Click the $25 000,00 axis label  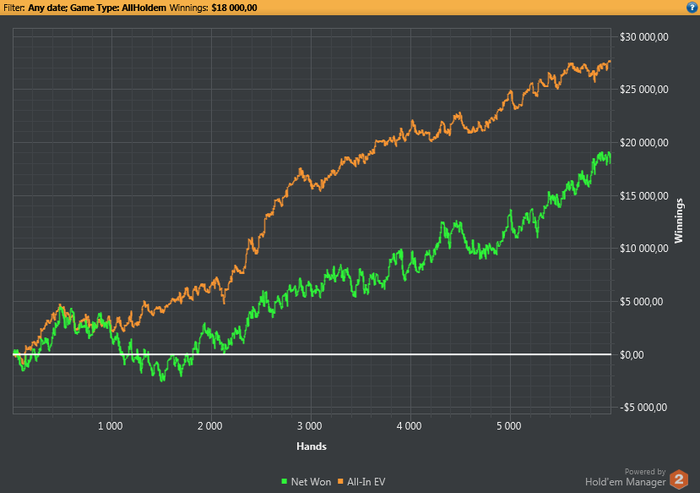click(x=644, y=89)
